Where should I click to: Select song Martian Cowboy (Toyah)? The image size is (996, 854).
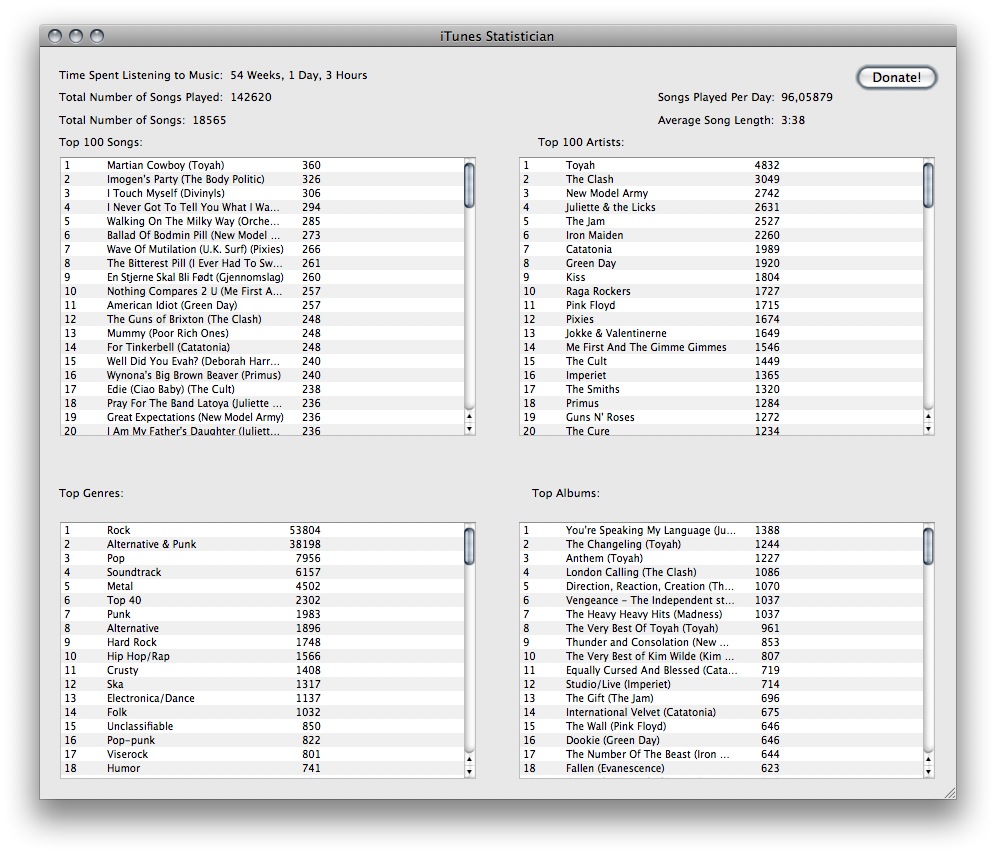(x=262, y=165)
